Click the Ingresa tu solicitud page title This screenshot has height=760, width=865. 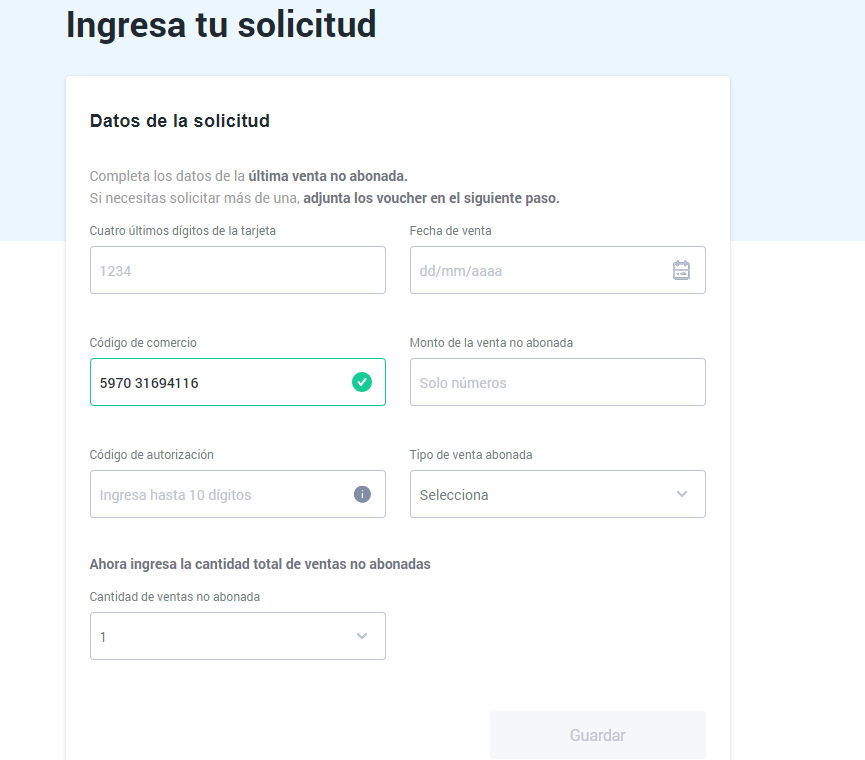(221, 24)
